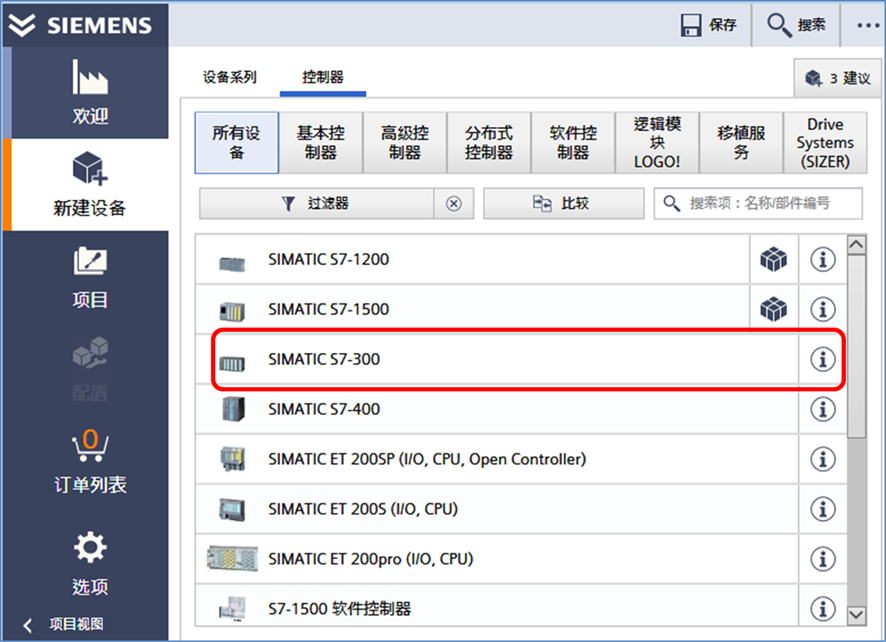
Task: Open the 3 建议 suggestions button
Action: coord(838,78)
